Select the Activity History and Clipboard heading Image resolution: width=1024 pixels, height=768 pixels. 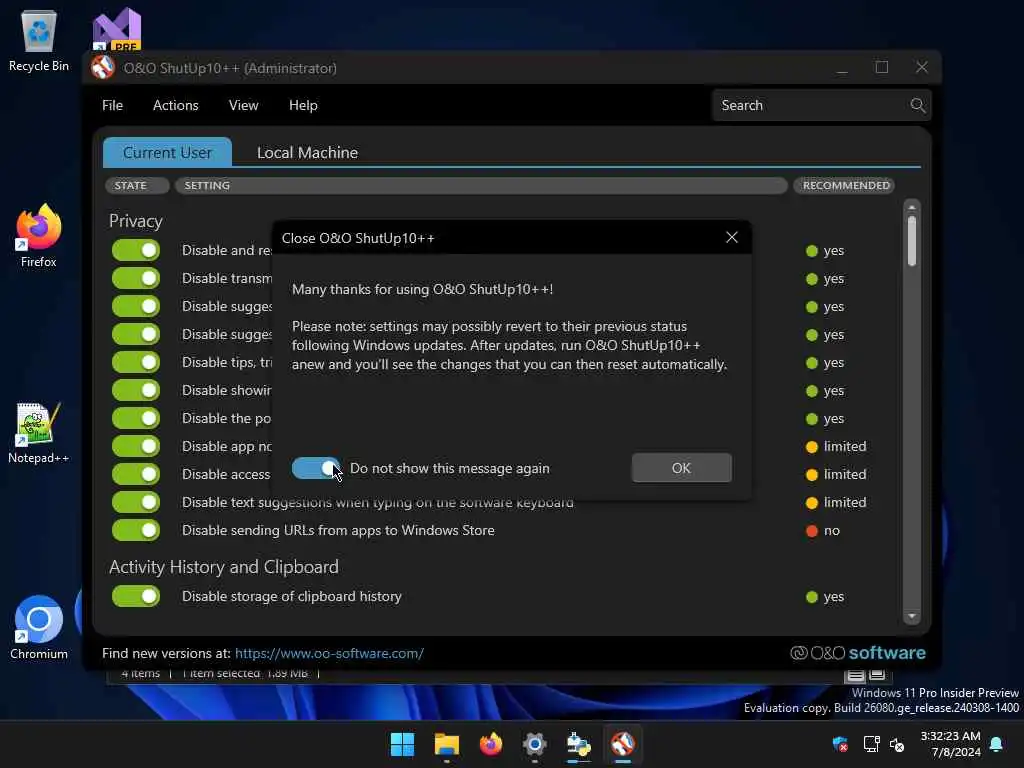click(223, 567)
